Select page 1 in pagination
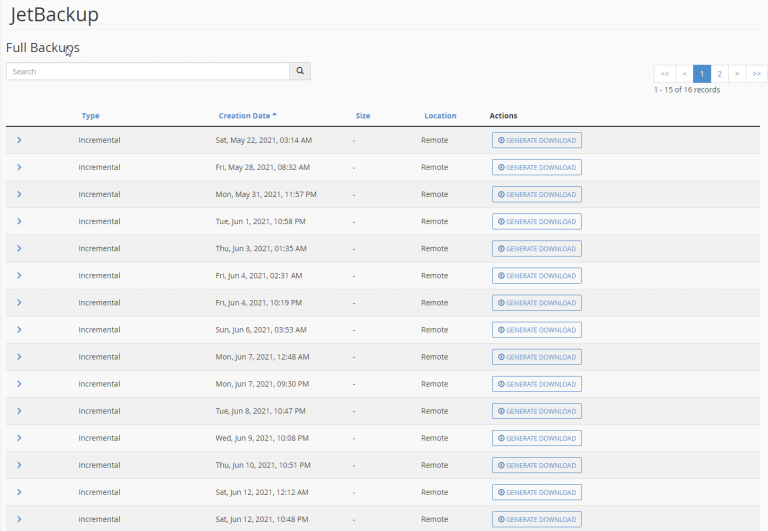Viewport: 768px width, 531px height. 702,73
